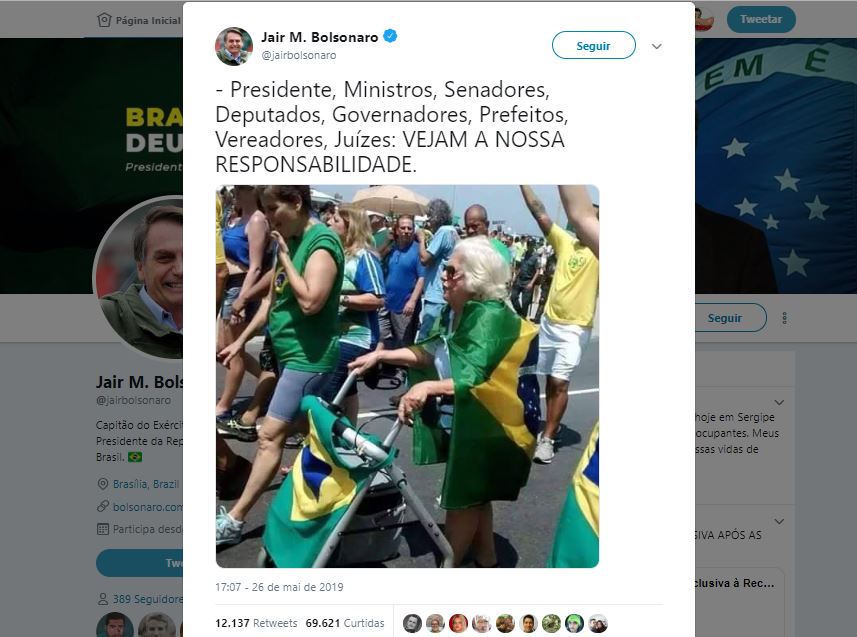
Task: Expand the chevron on the Sergipe tweet
Action: tap(779, 402)
